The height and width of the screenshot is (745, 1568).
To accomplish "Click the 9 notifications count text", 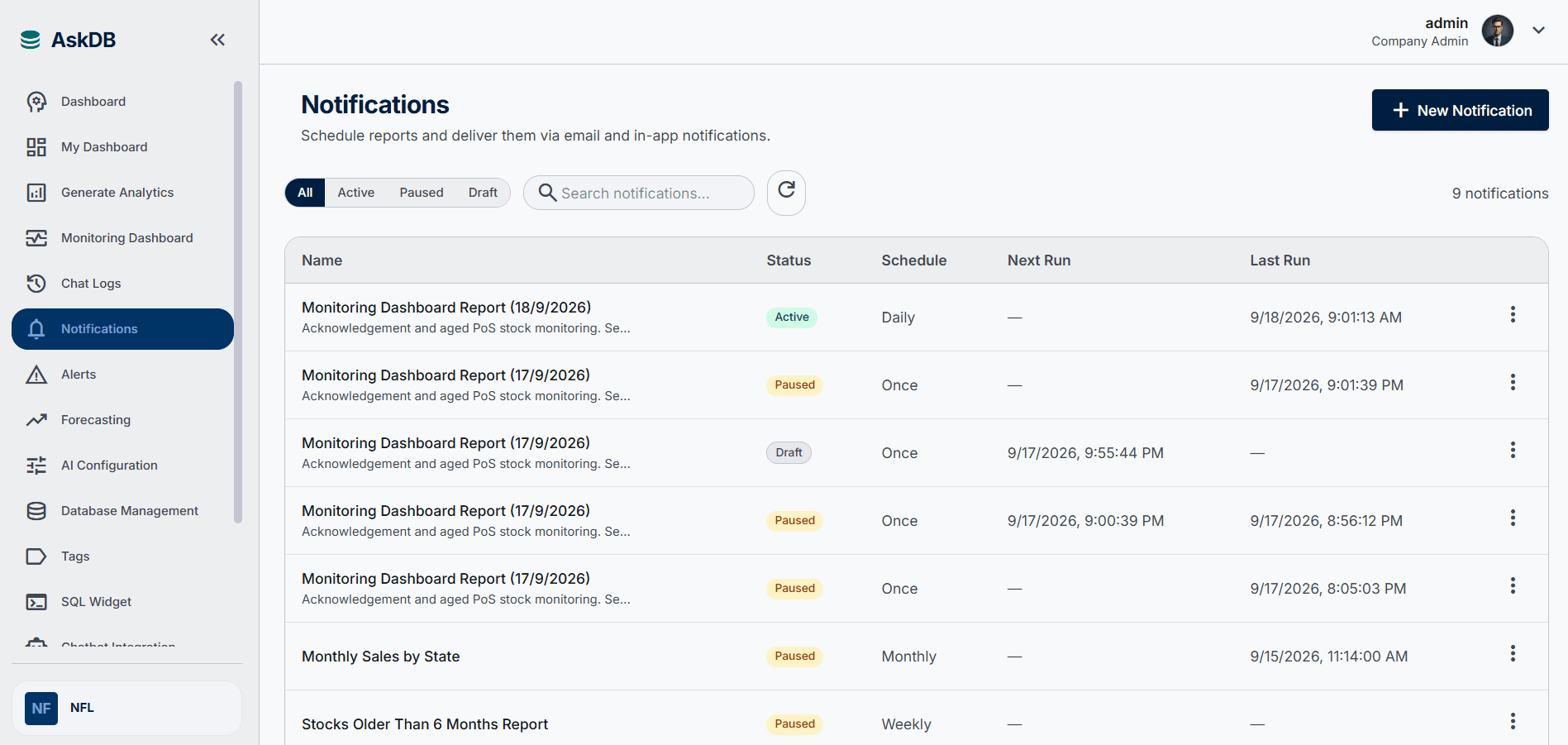I will pos(1500,193).
